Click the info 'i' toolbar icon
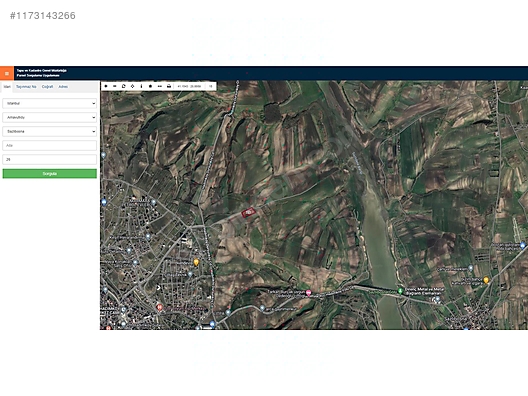 point(141,86)
